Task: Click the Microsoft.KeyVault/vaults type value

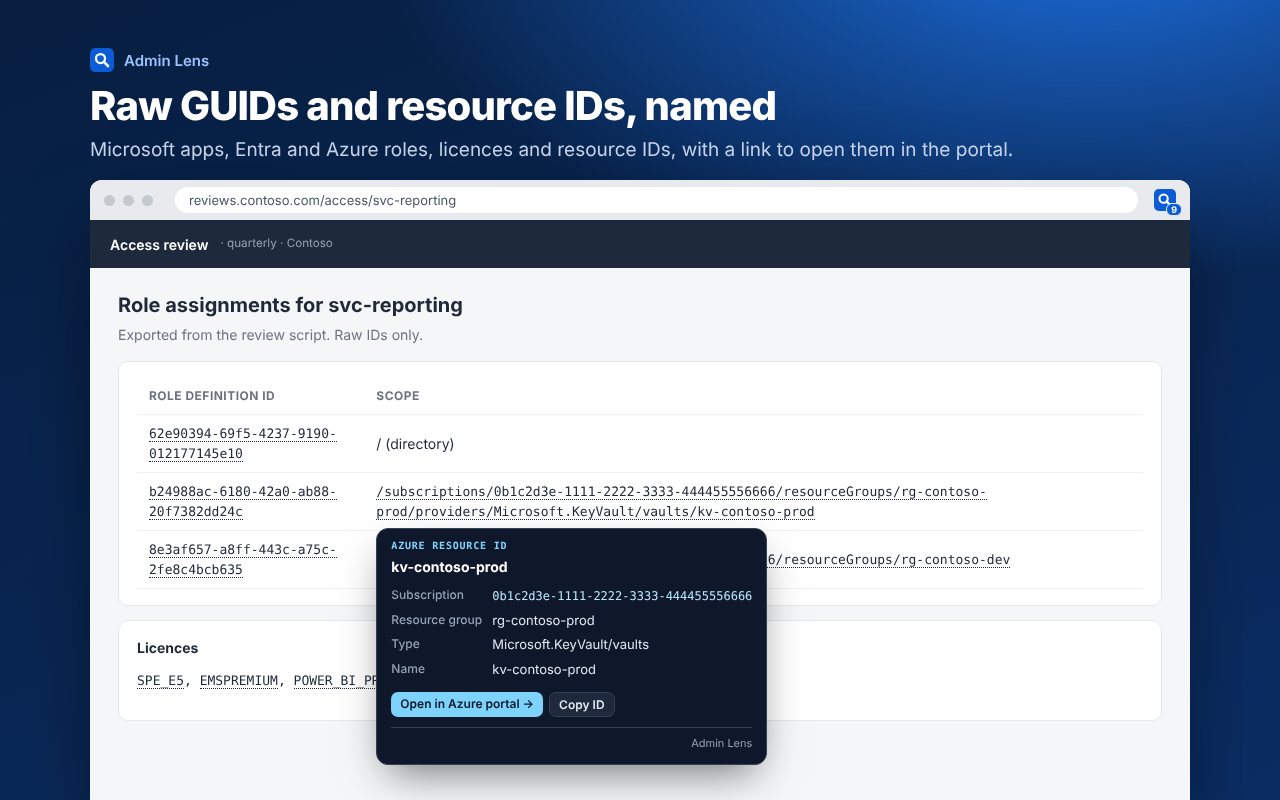Action: pos(570,644)
